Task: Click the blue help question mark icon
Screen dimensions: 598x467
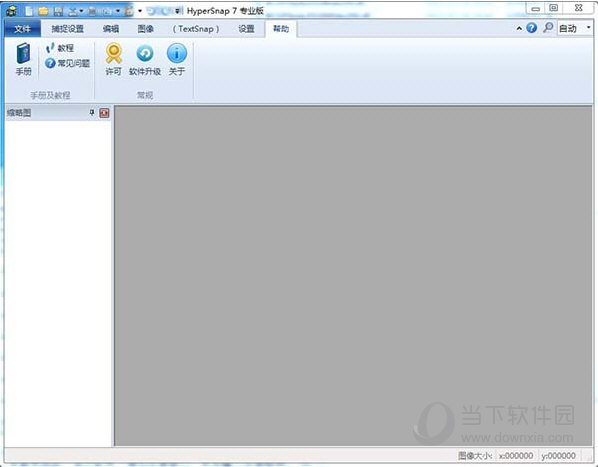Action: pyautogui.click(x=532, y=28)
